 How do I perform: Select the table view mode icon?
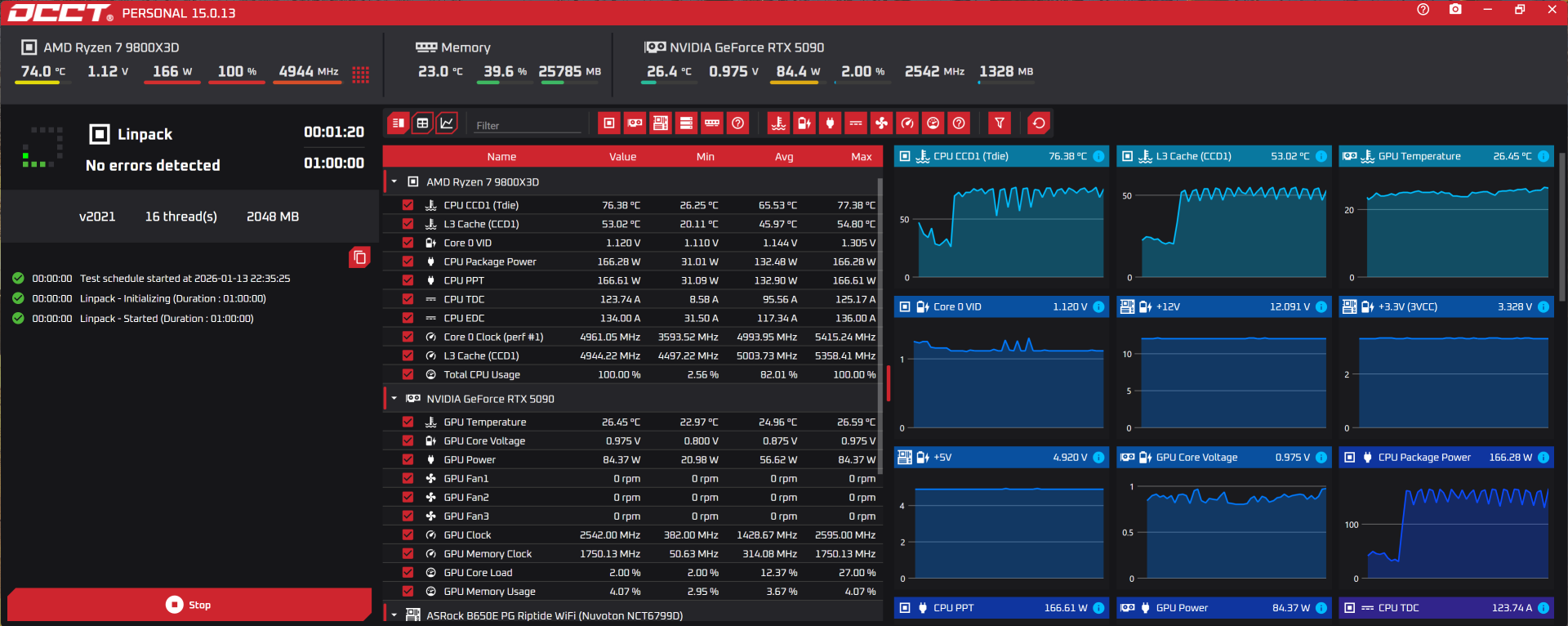(x=422, y=123)
